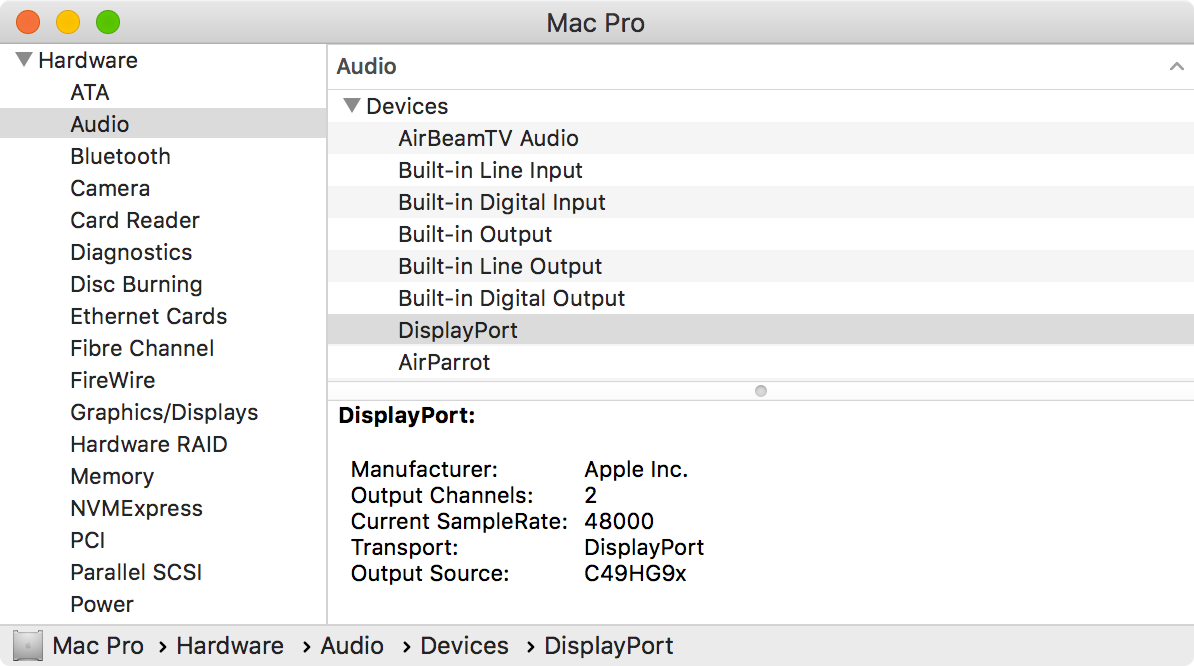Select the Built-in Digital Input device

(x=761, y=202)
